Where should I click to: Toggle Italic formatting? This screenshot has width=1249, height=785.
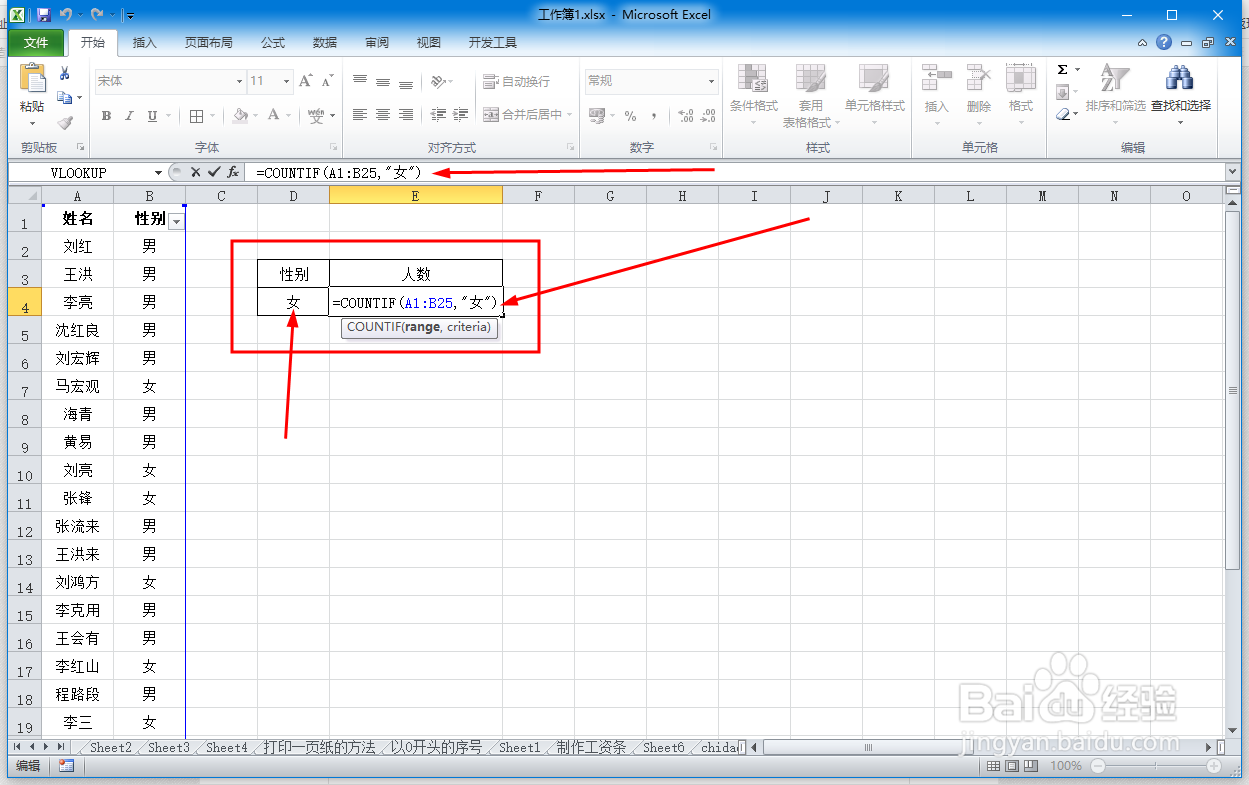(x=129, y=116)
